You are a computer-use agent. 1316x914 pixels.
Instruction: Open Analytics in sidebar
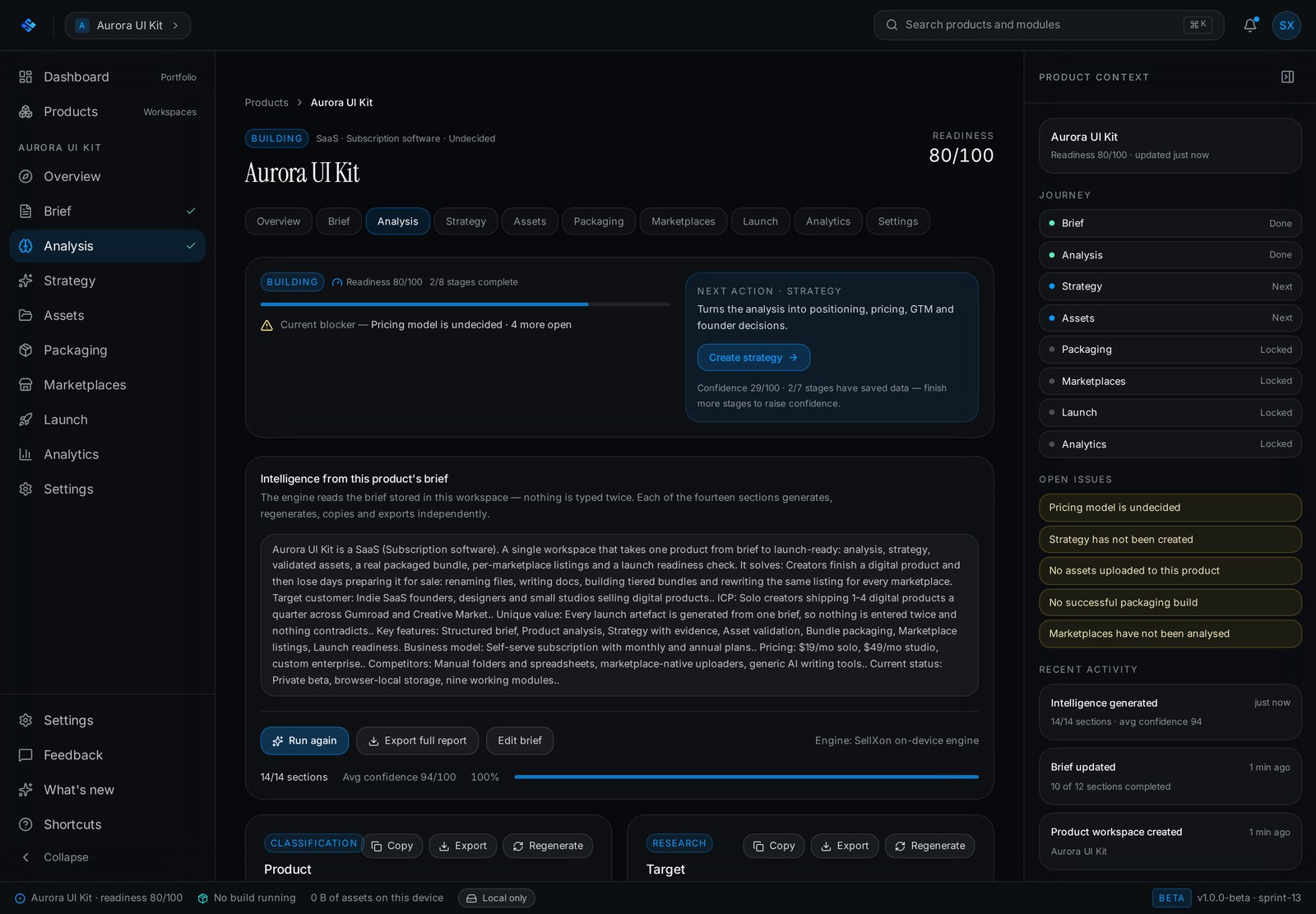[x=108, y=454]
